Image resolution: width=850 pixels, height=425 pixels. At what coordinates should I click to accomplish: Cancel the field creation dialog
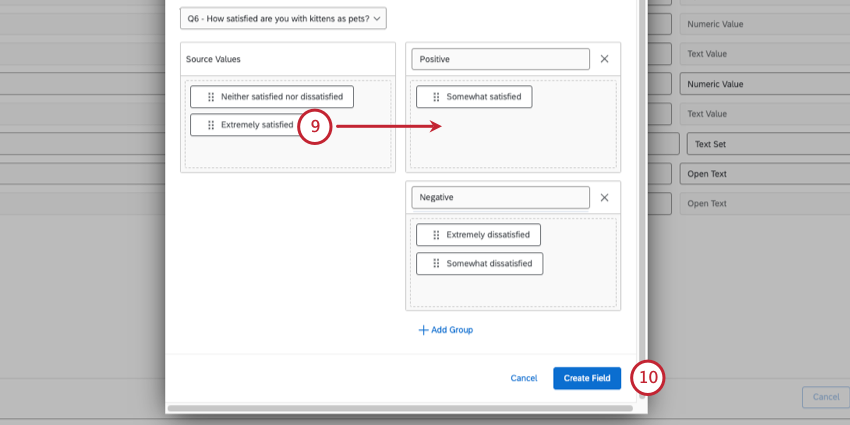click(524, 378)
